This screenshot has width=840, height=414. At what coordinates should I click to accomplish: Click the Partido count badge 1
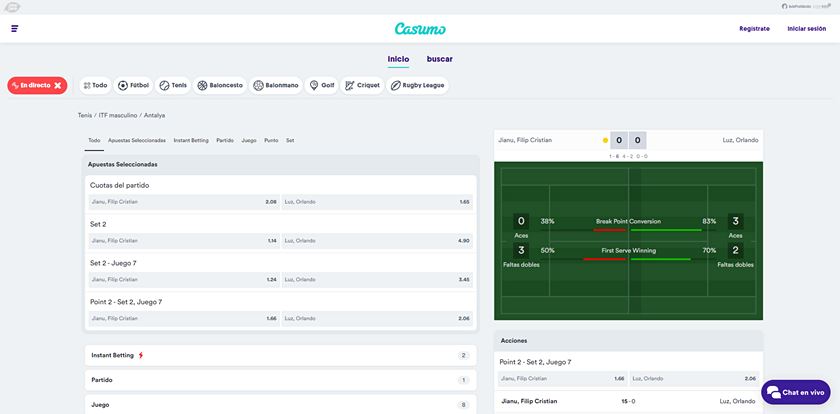[463, 380]
